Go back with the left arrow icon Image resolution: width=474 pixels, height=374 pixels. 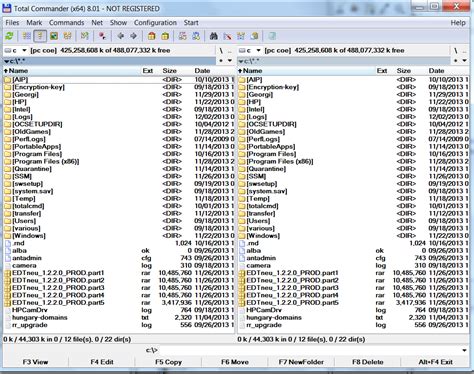tap(120, 36)
